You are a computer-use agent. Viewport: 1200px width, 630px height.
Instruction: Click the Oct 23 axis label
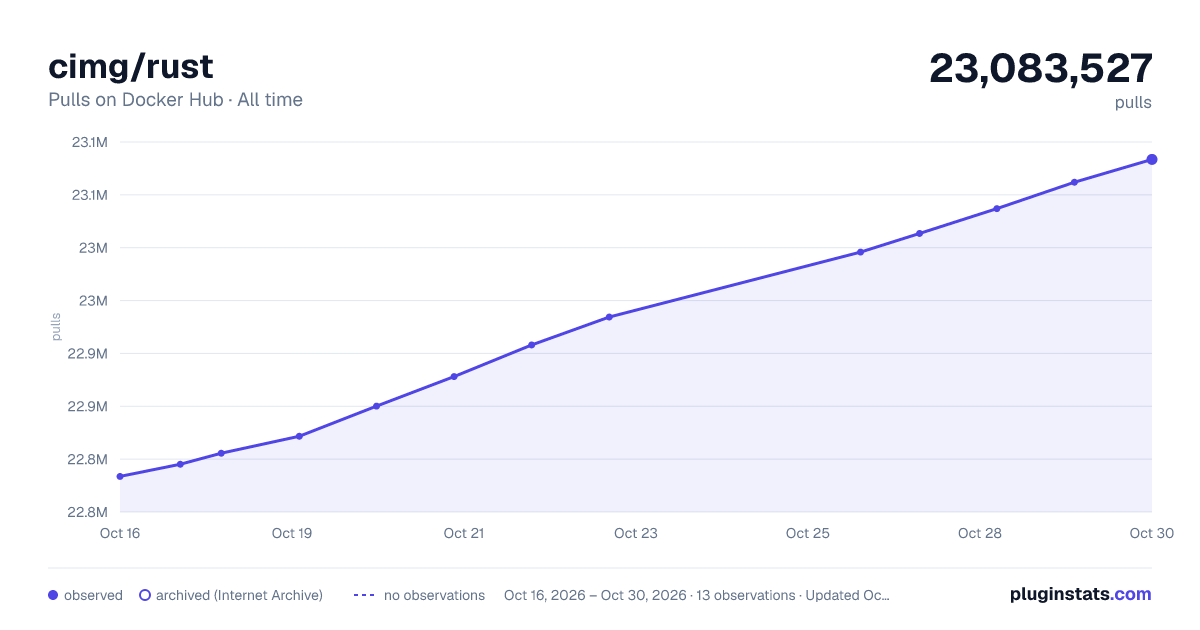636,533
